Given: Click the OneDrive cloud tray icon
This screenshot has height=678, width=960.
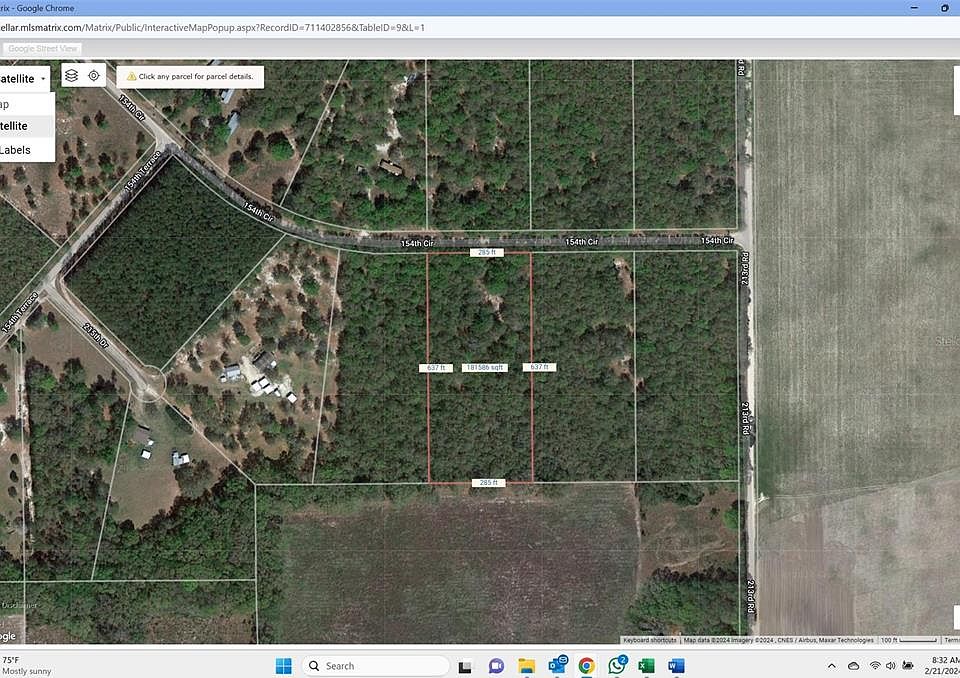Looking at the screenshot, I should click(x=853, y=666).
